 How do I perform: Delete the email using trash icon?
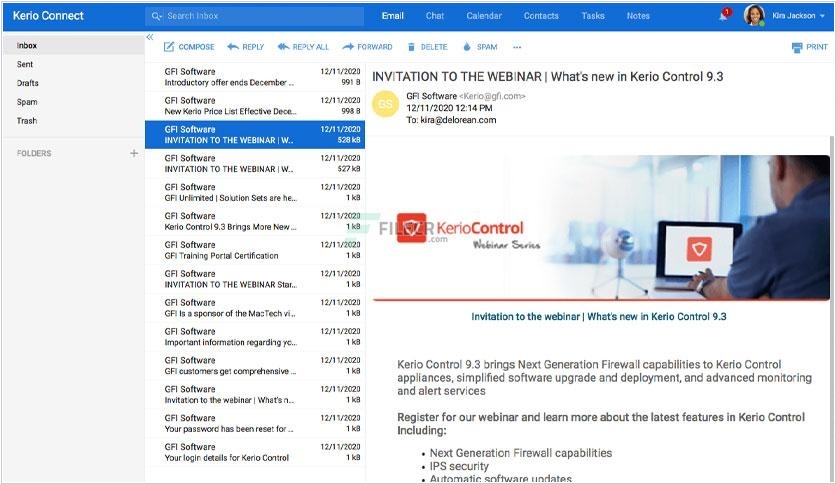[411, 47]
